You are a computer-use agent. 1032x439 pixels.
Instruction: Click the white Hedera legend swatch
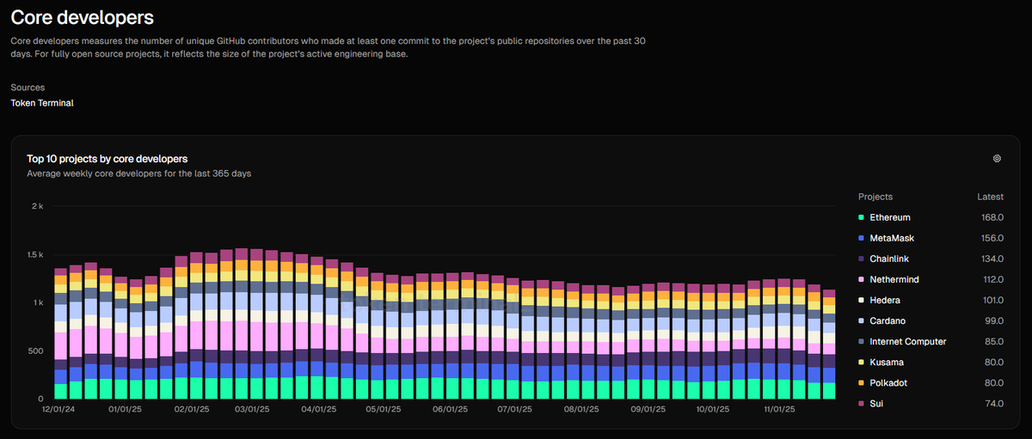861,300
